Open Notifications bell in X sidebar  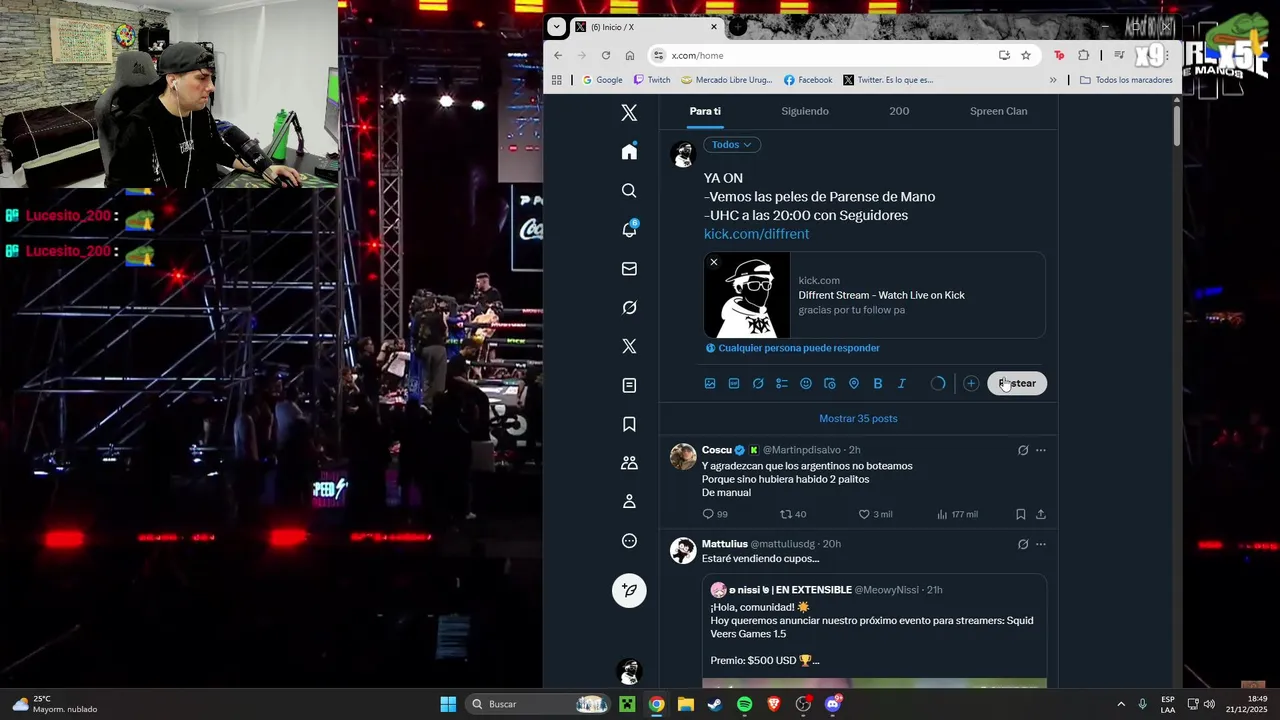coord(629,229)
